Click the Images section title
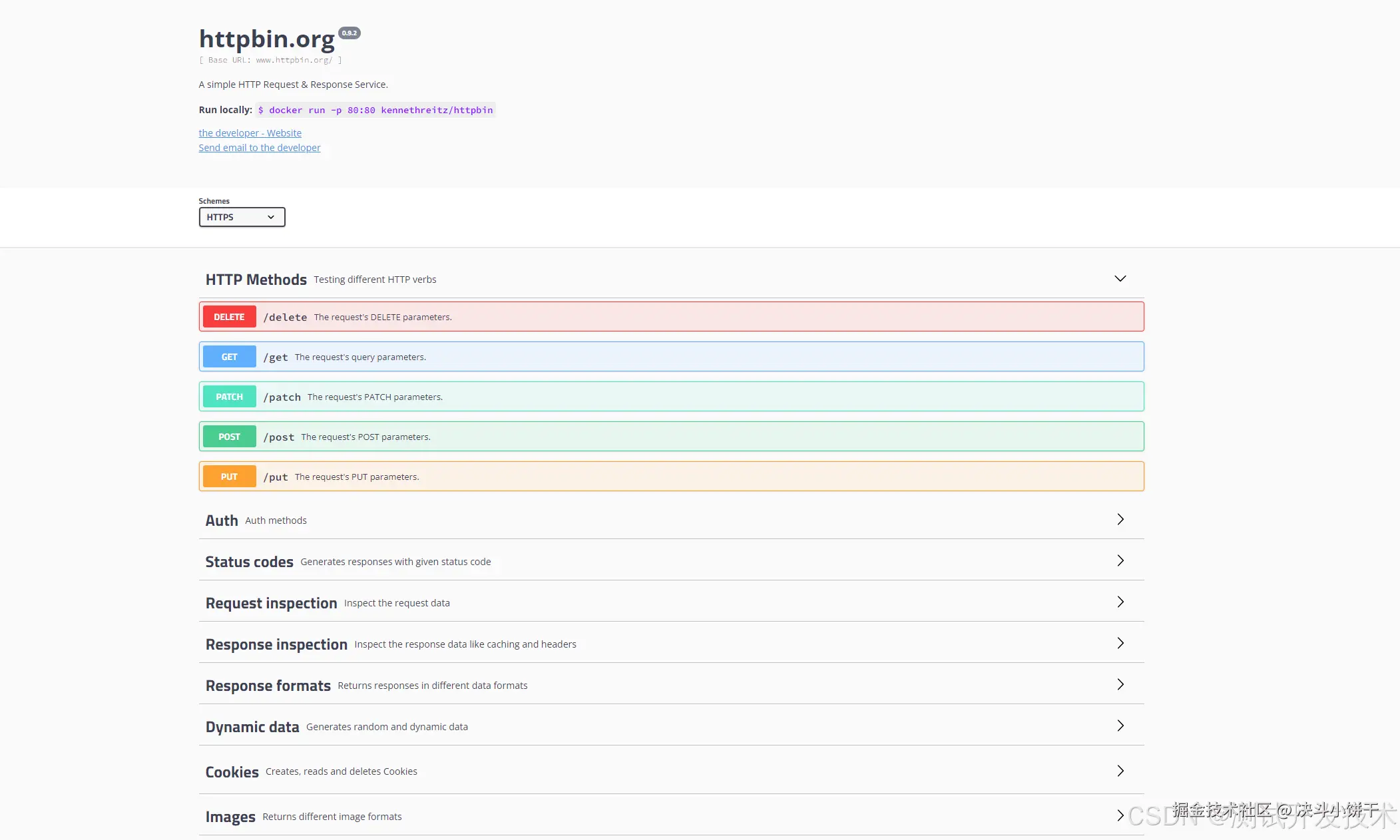Image resolution: width=1400 pixels, height=840 pixels. 230,817
